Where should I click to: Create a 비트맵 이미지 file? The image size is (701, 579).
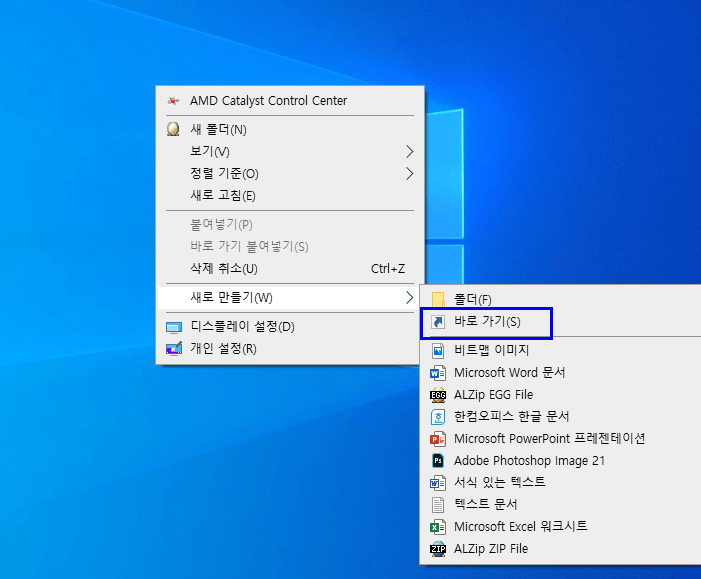[561, 350]
